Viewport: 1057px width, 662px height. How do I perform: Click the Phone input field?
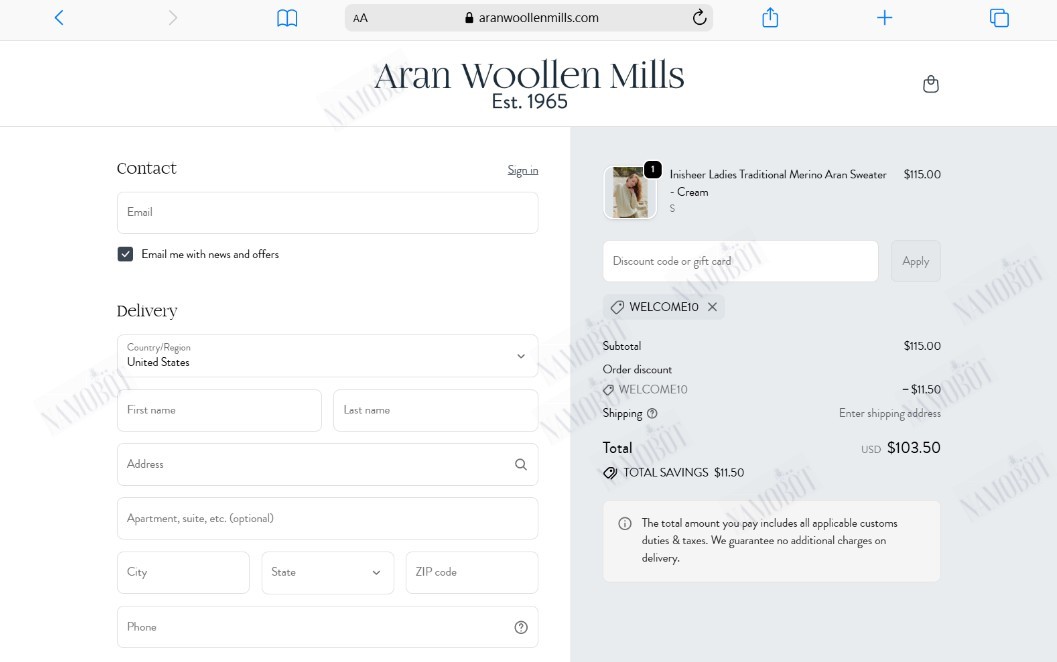point(328,627)
